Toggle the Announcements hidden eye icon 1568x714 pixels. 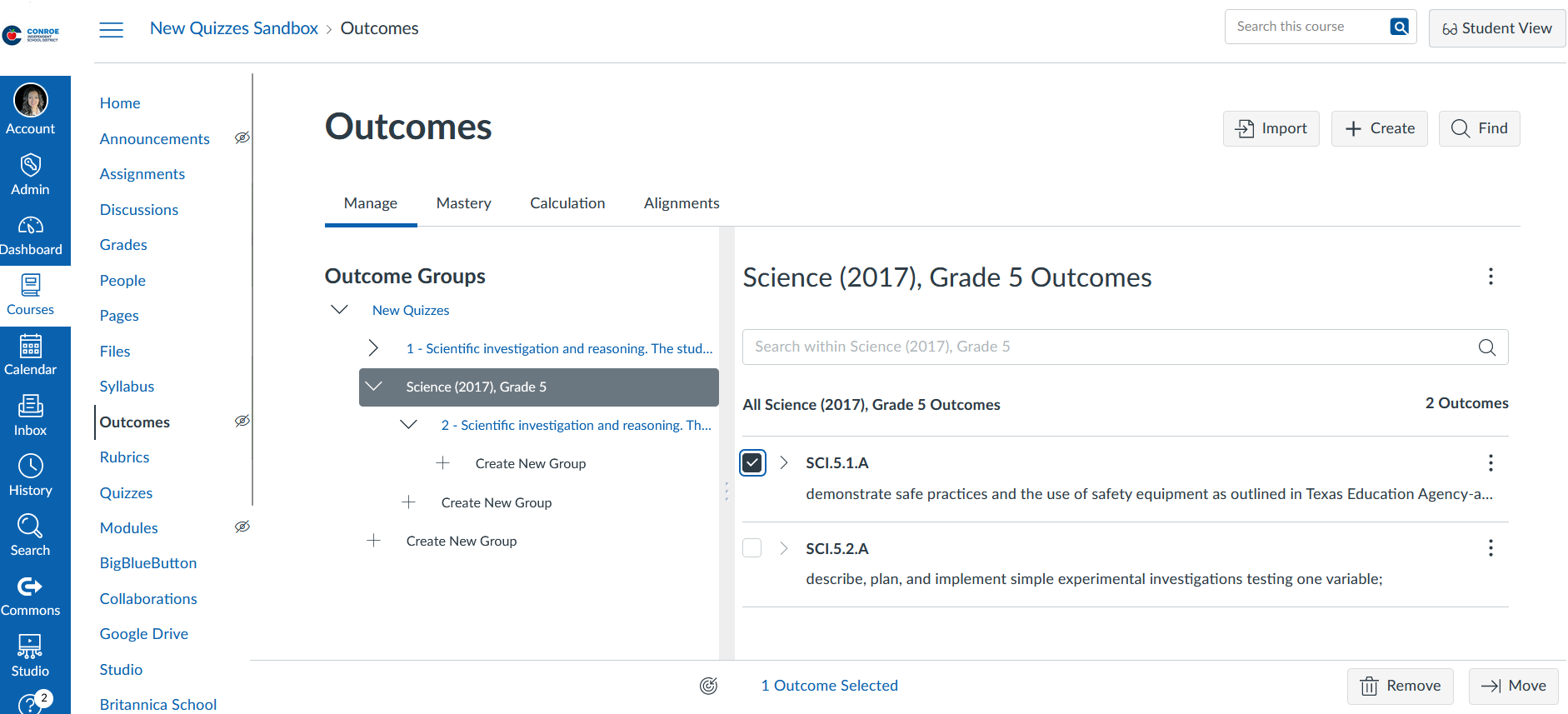[242, 137]
